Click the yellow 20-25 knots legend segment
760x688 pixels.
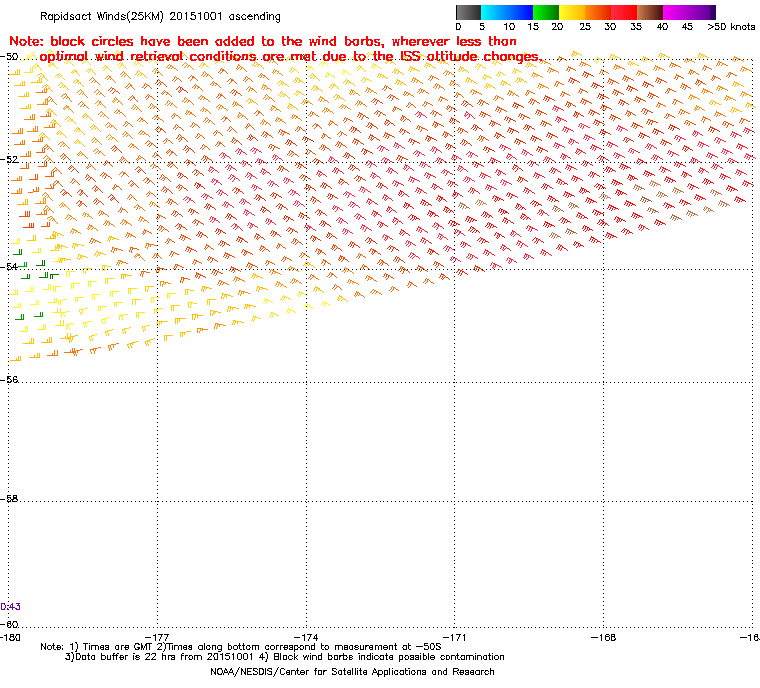tap(572, 12)
